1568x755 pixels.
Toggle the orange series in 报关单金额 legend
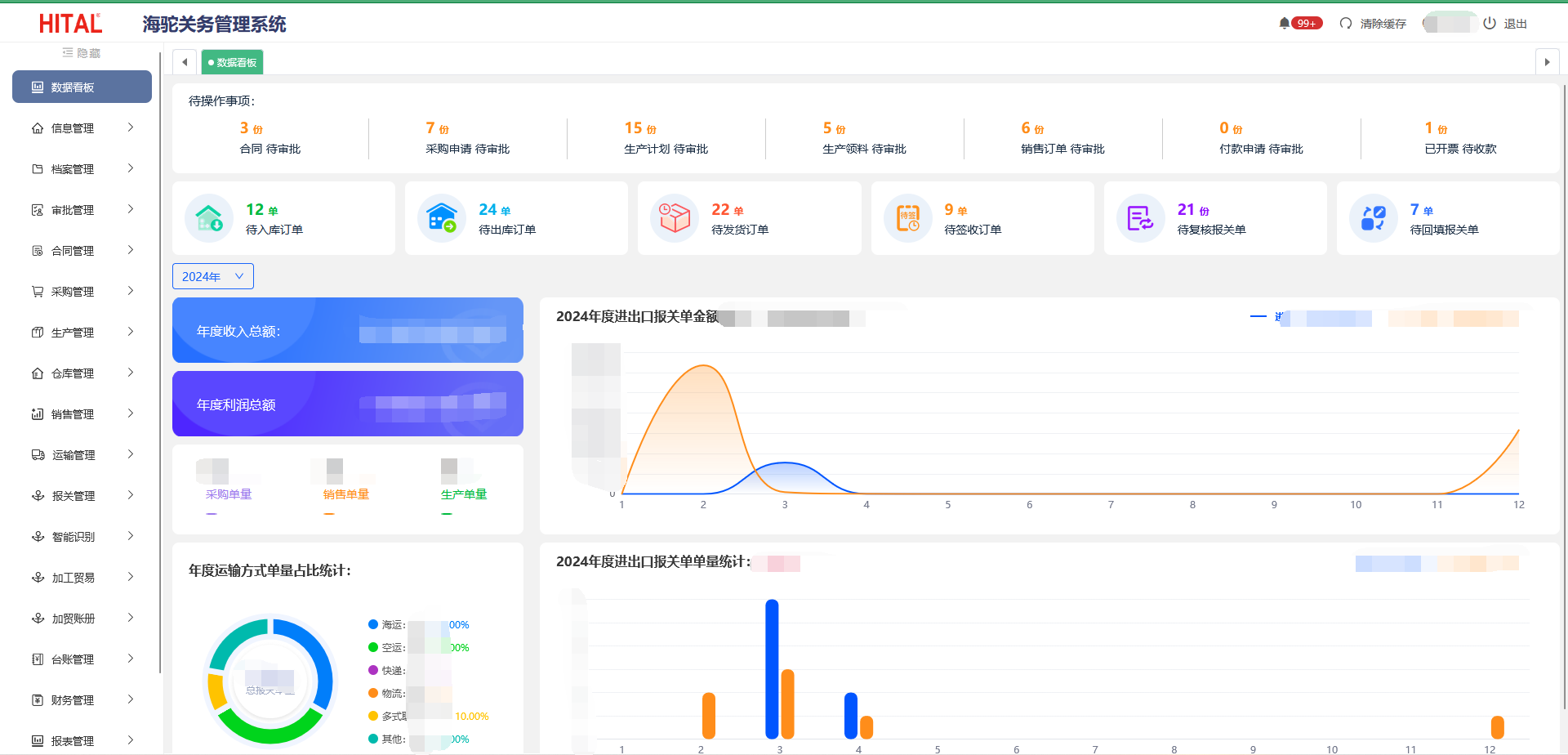1454,318
